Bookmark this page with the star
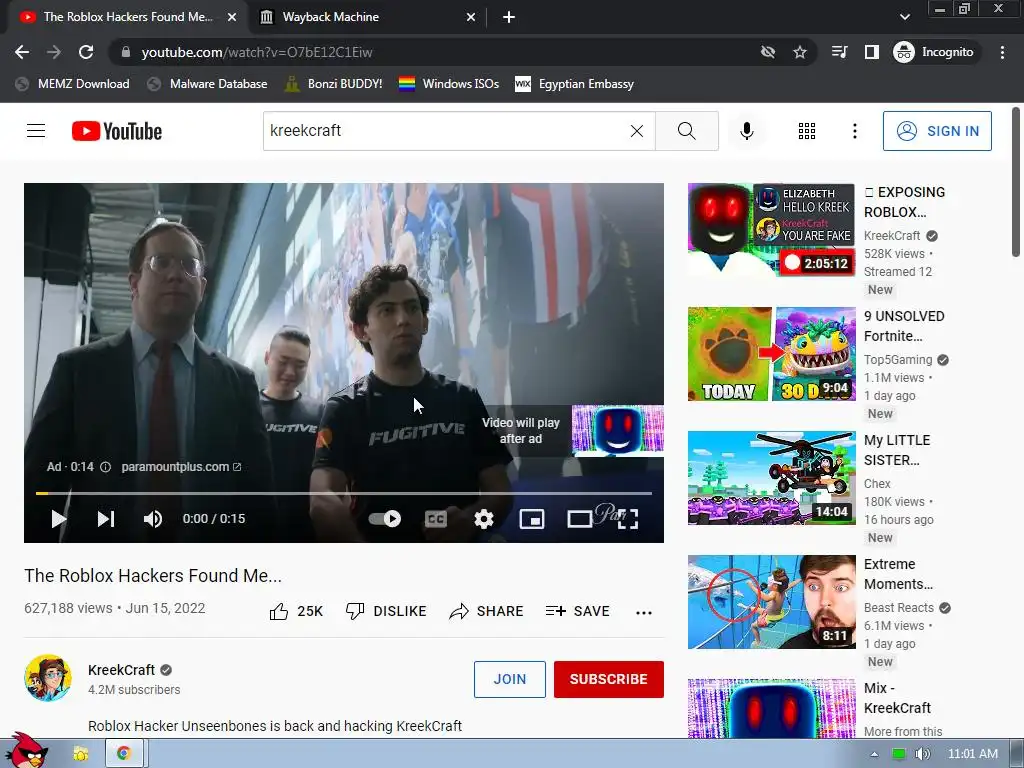The height and width of the screenshot is (768, 1024). [799, 52]
